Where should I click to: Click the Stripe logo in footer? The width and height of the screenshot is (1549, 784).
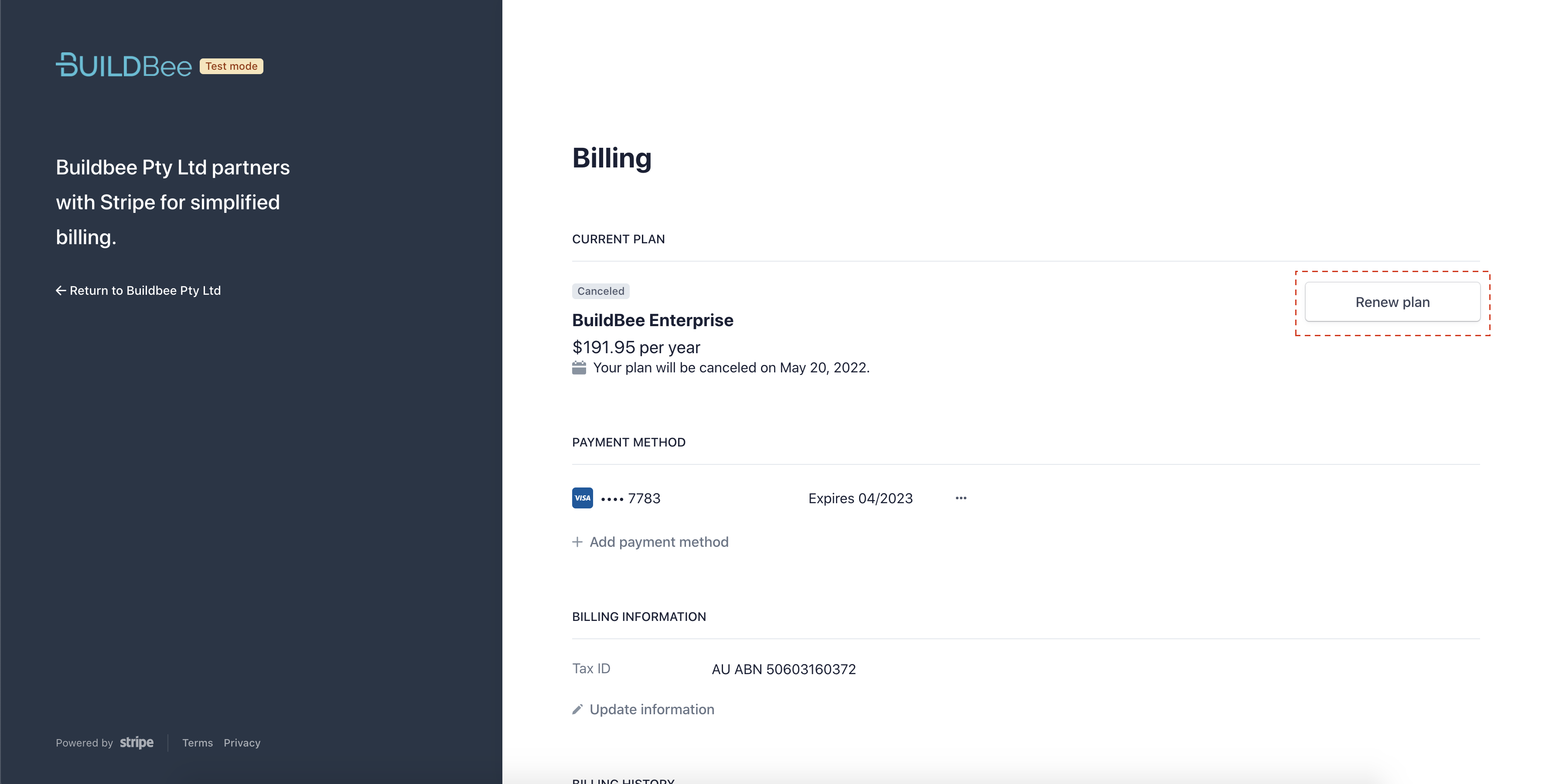pos(136,743)
